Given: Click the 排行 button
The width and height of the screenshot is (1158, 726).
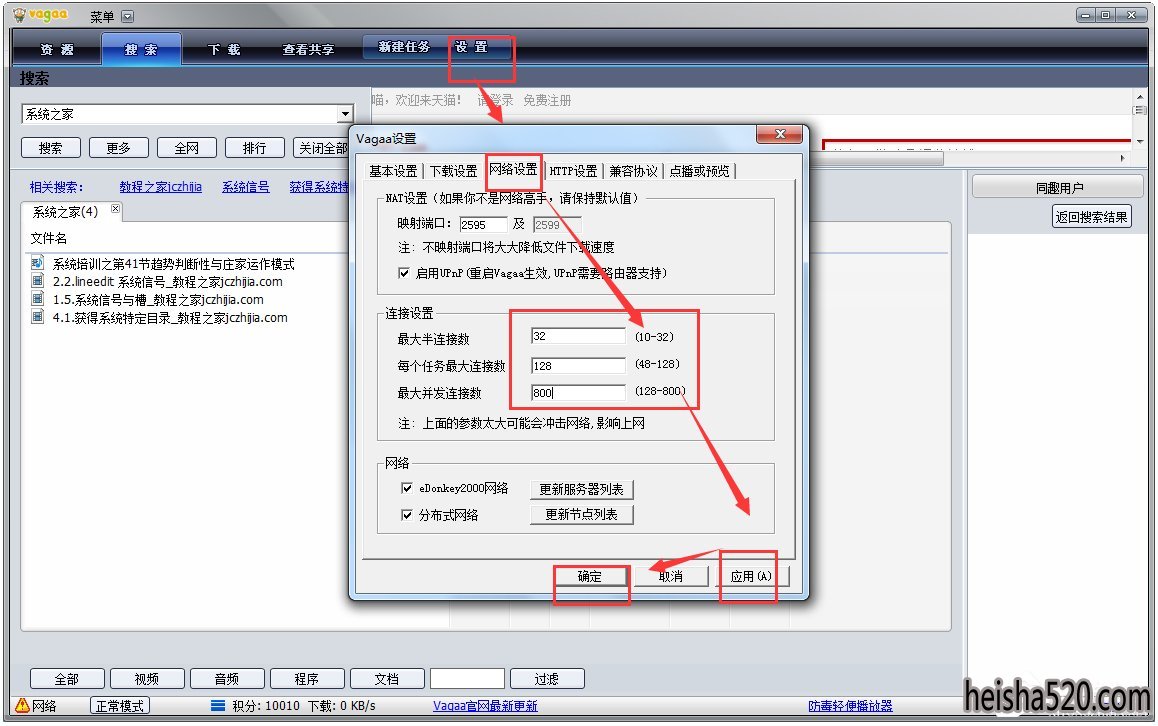Looking at the screenshot, I should [254, 148].
